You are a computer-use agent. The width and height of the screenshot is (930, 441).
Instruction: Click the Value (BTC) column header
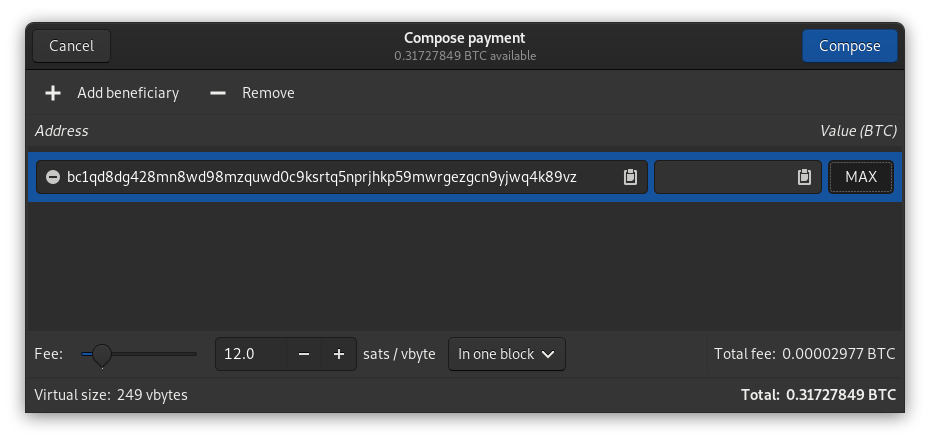857,131
